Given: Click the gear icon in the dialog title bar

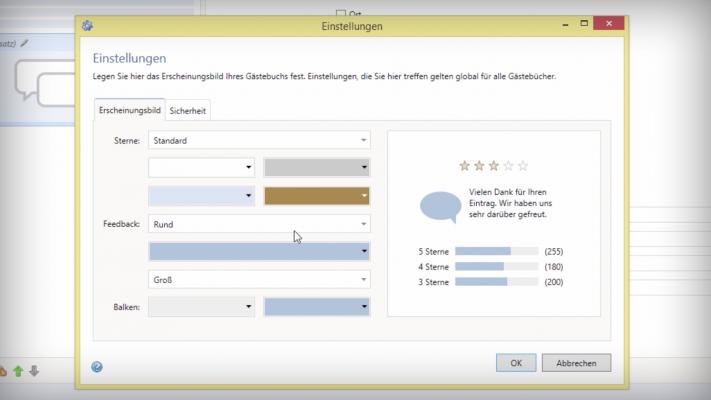Looking at the screenshot, I should click(x=87, y=25).
